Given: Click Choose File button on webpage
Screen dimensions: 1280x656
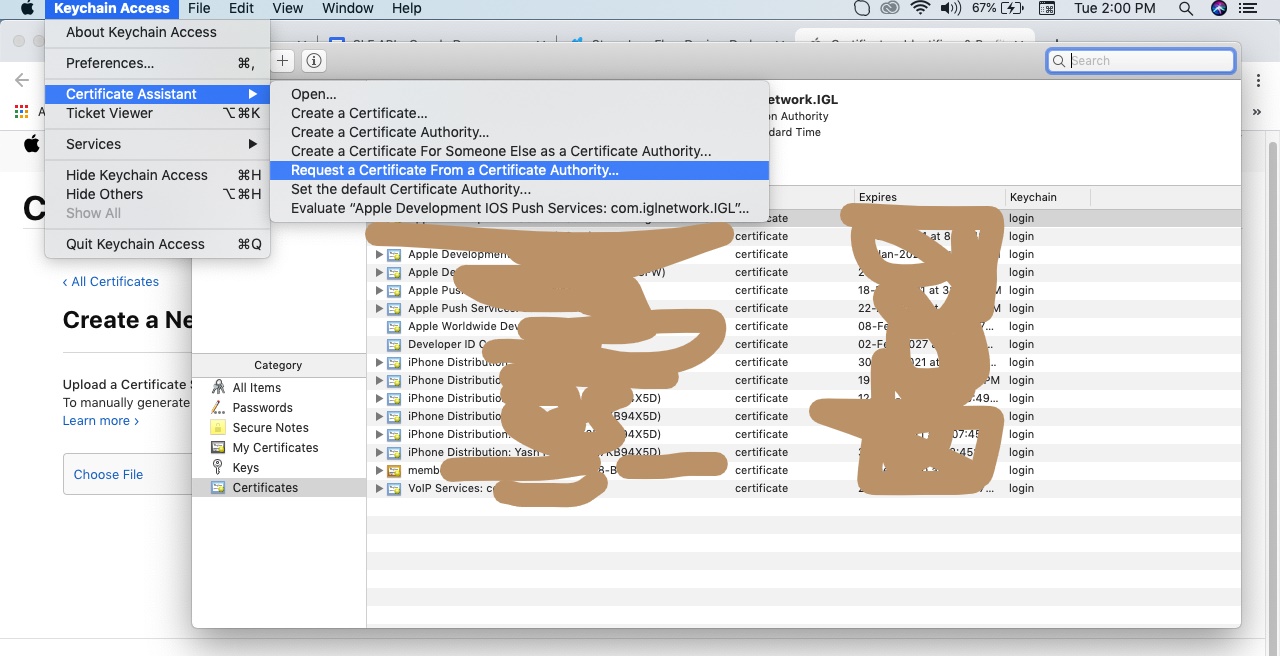Looking at the screenshot, I should tap(108, 474).
